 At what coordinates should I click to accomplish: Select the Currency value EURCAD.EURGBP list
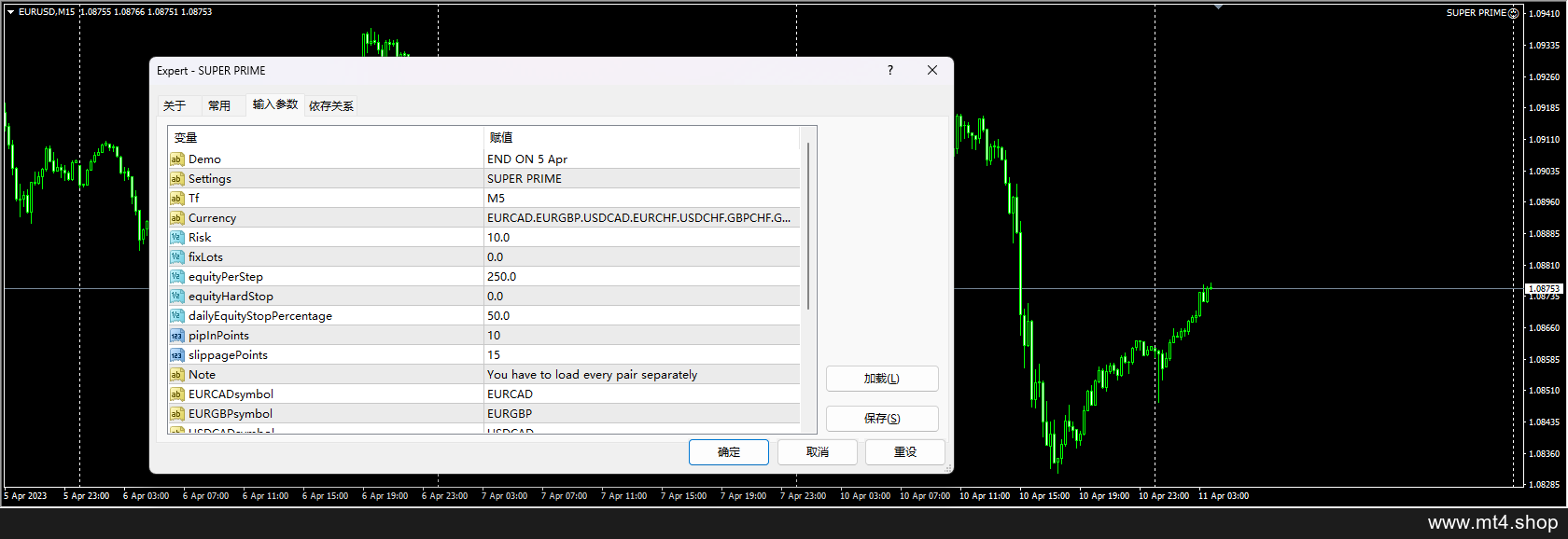[642, 218]
